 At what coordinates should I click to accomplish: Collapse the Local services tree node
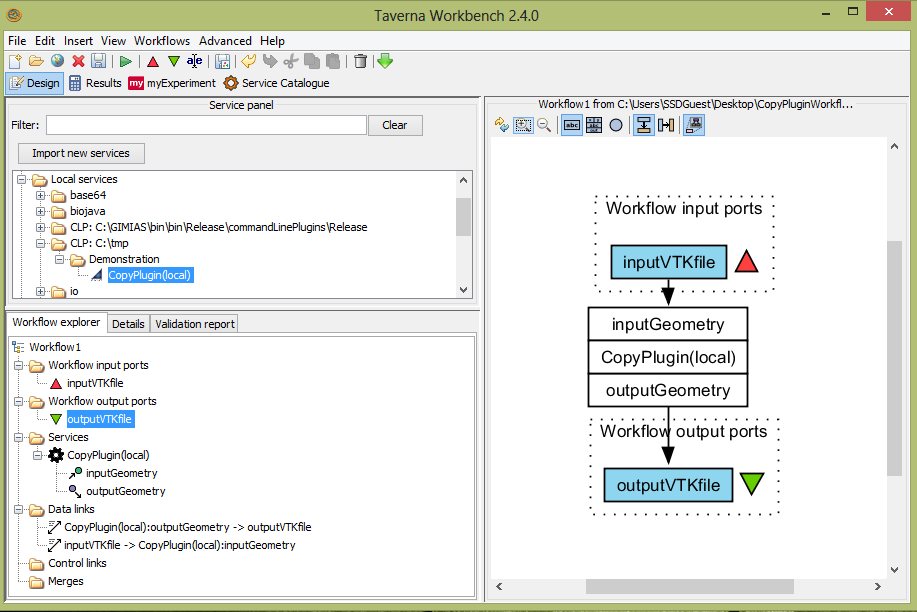click(x=22, y=180)
